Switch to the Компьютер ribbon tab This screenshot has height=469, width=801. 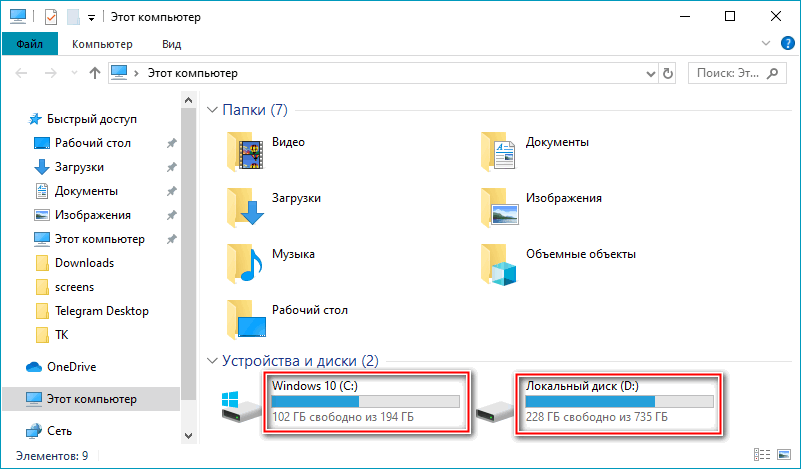(102, 44)
